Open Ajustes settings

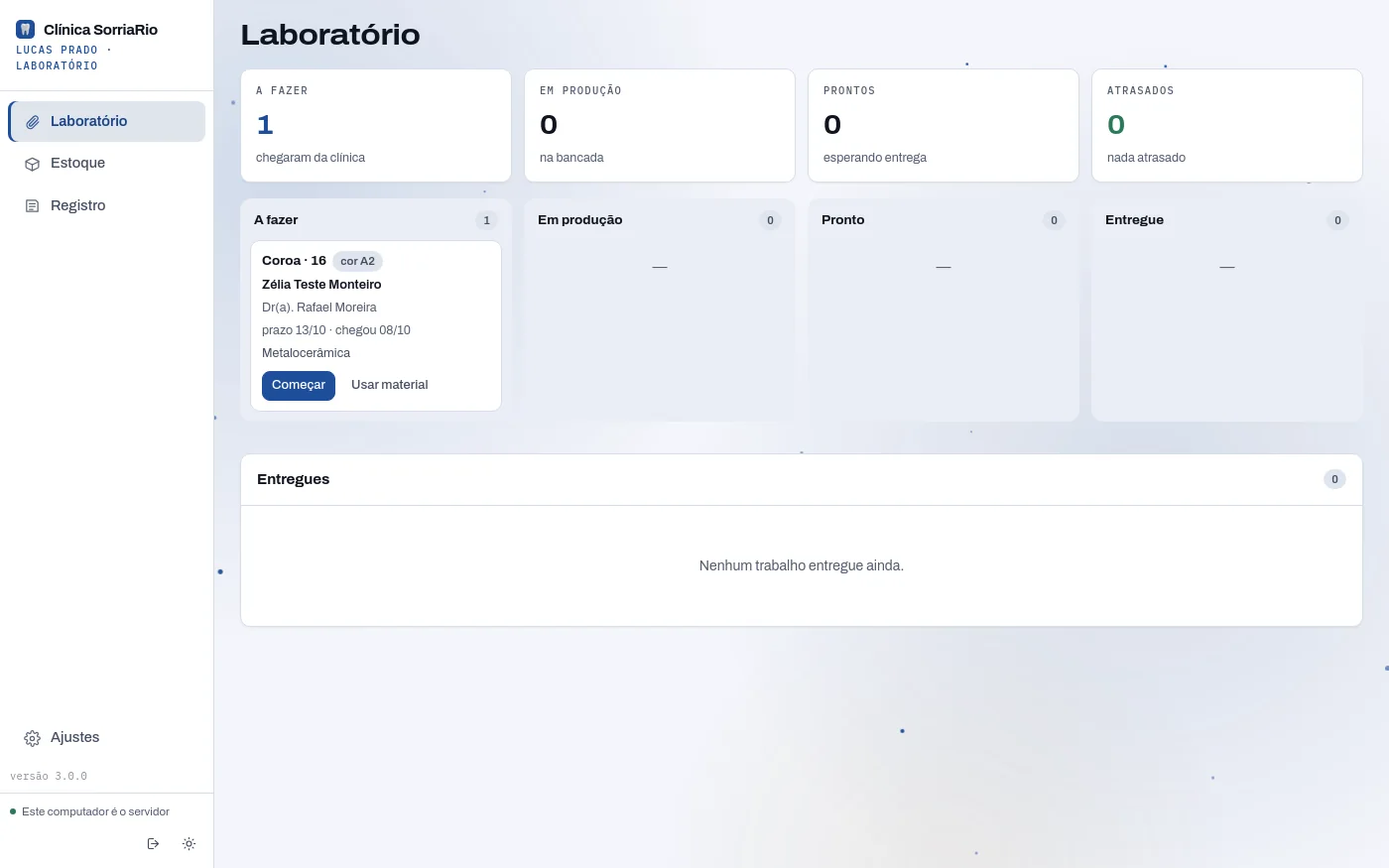point(107,737)
